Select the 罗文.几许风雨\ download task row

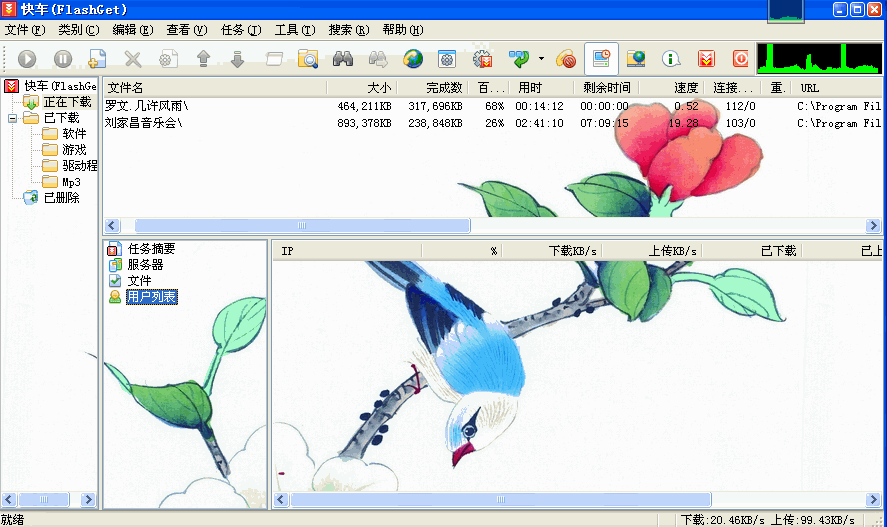pyautogui.click(x=492, y=106)
